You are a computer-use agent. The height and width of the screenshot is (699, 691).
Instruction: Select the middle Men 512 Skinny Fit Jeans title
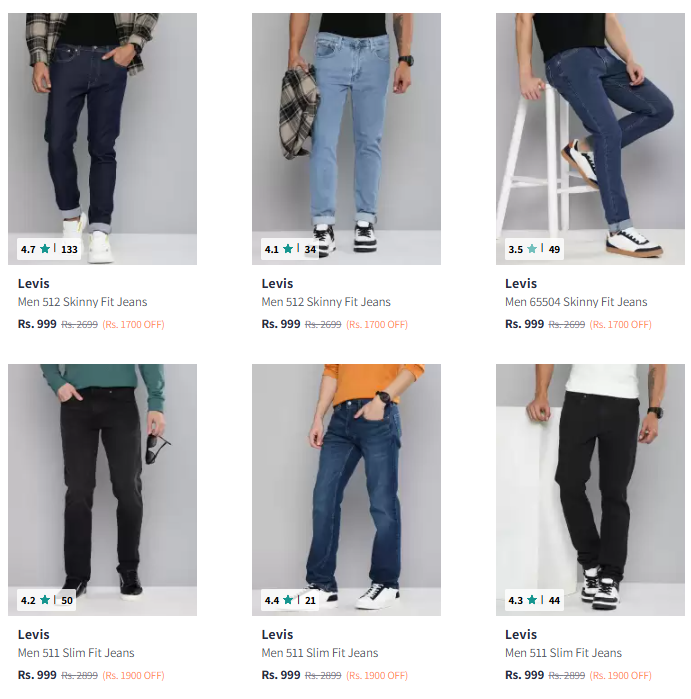(326, 302)
